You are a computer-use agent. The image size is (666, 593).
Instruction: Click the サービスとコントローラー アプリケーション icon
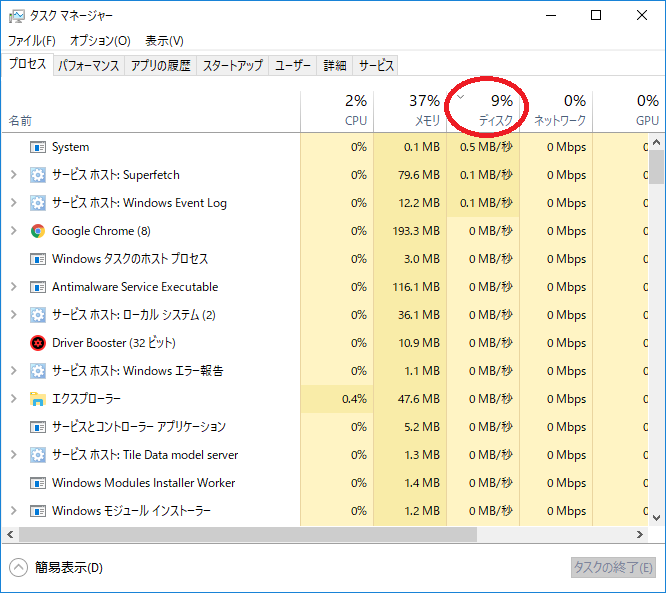click(38, 426)
